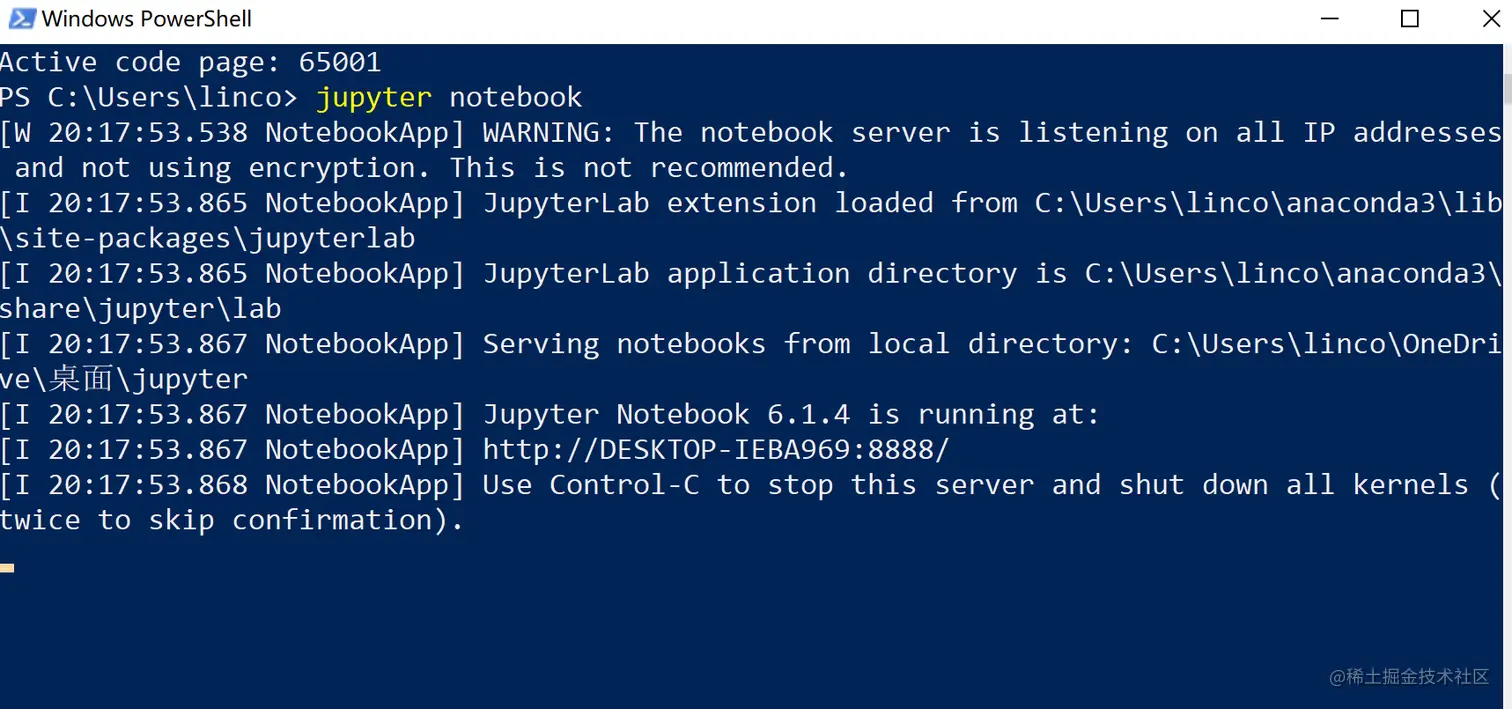
Task: Click "Use Control-C to stop this server" text
Action: click(758, 485)
